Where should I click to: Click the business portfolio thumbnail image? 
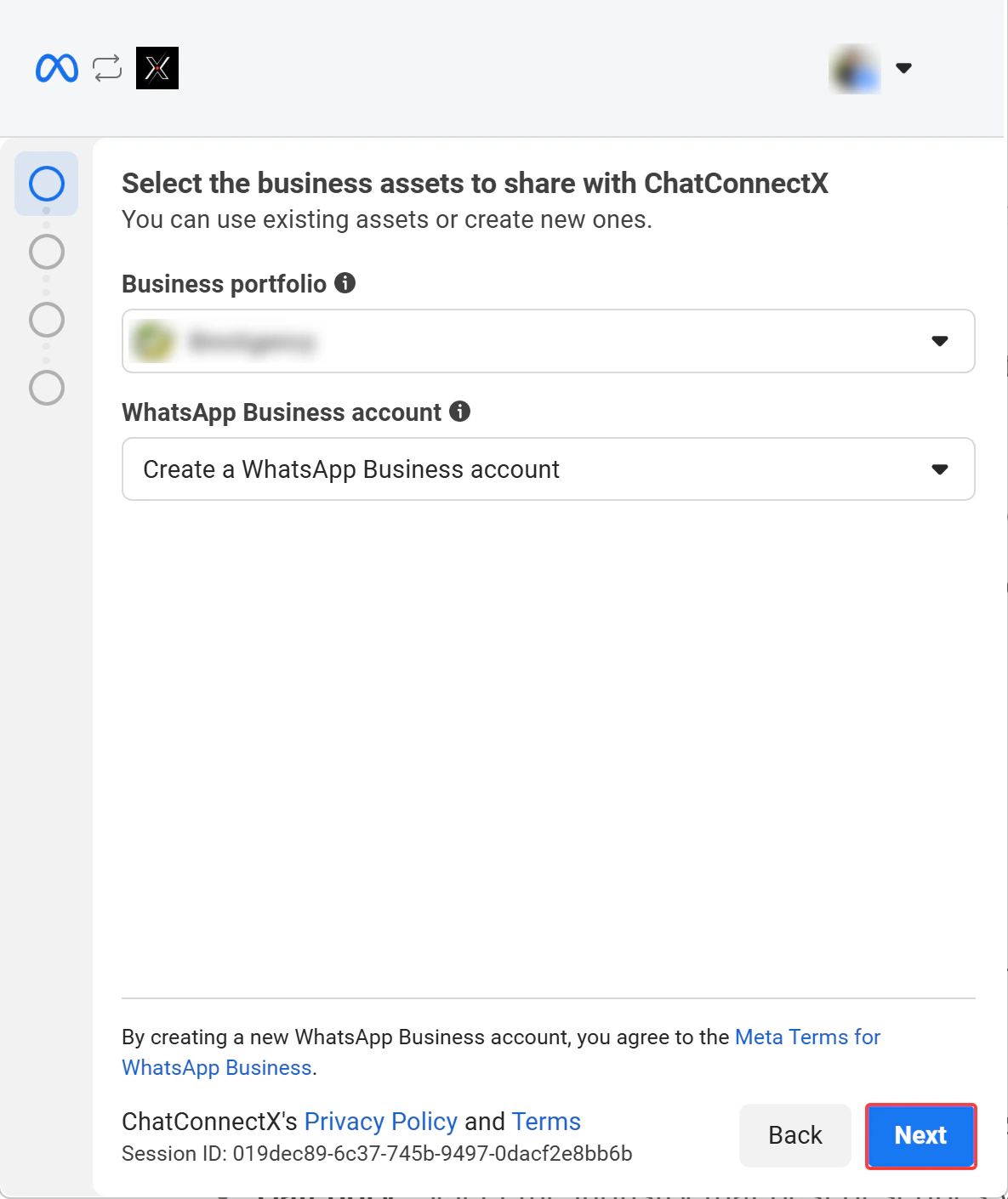(x=153, y=342)
